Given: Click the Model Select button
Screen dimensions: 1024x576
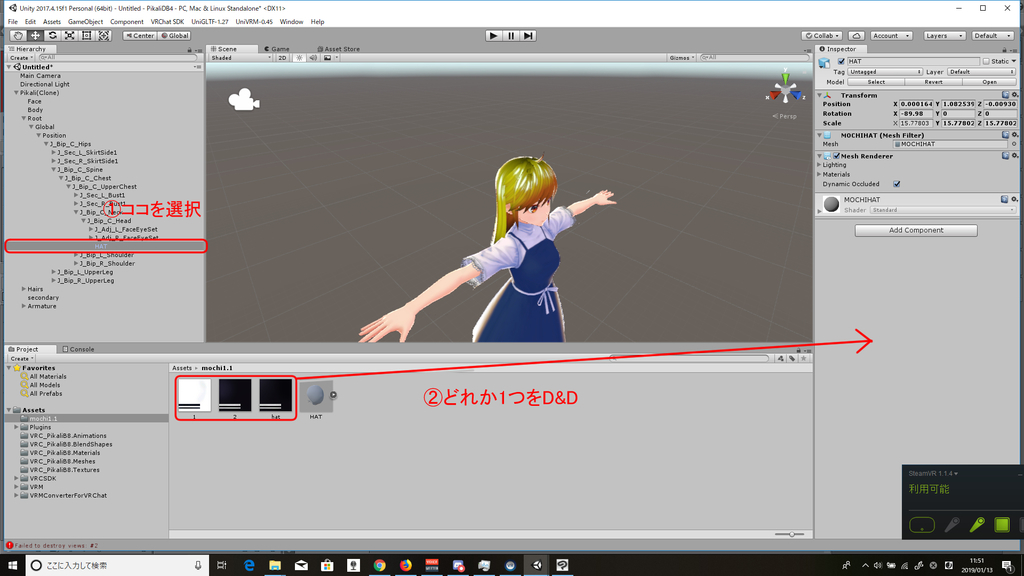Looking at the screenshot, I should pos(876,82).
